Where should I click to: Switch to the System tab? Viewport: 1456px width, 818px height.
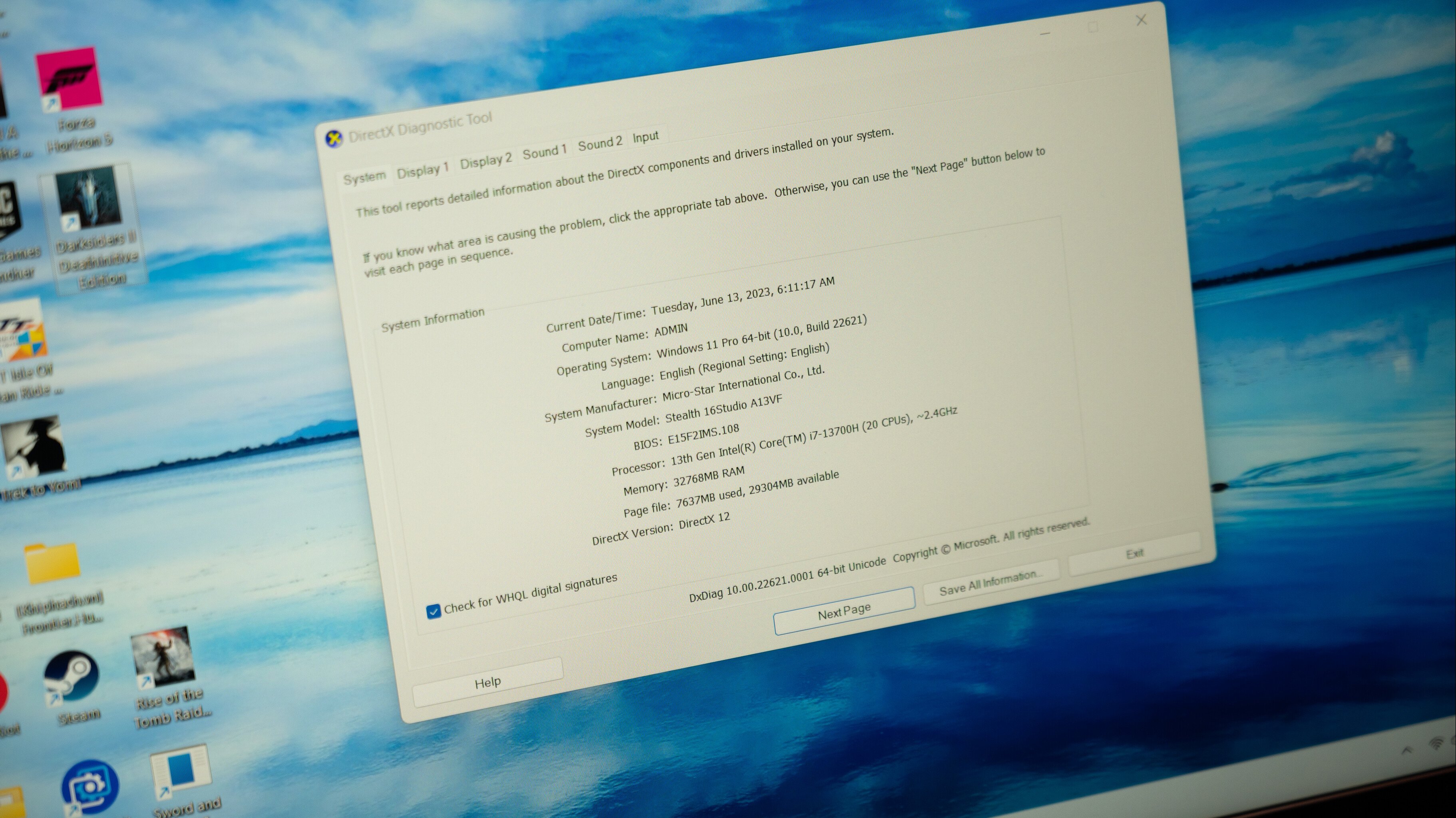(x=364, y=177)
